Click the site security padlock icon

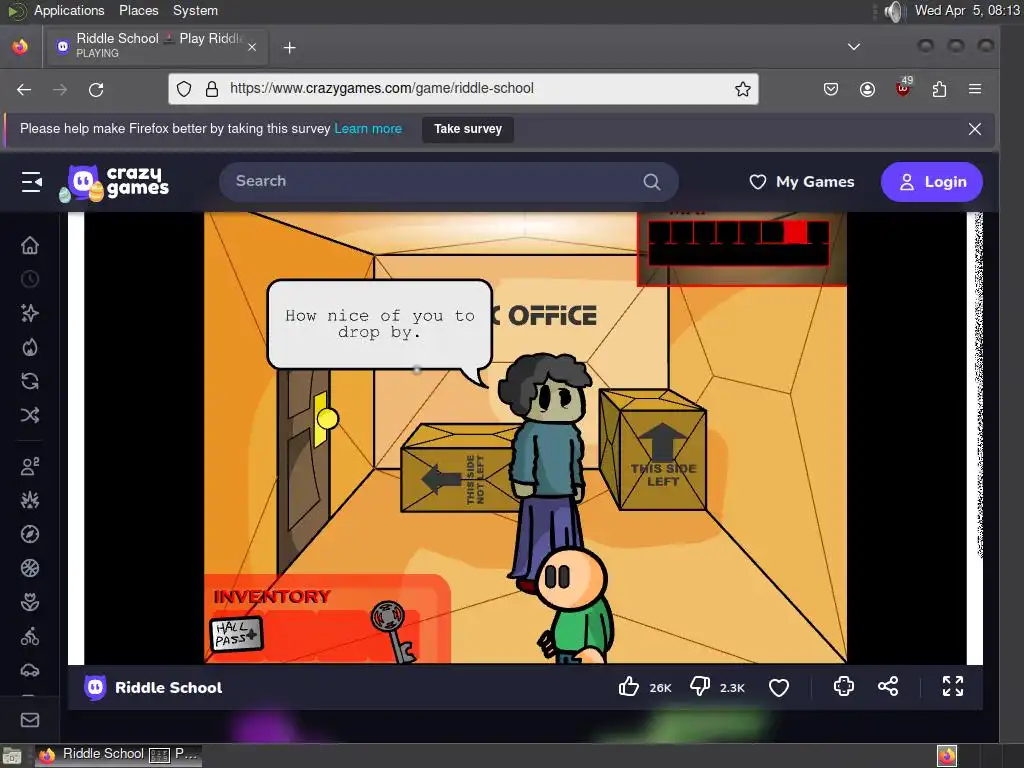pyautogui.click(x=212, y=89)
